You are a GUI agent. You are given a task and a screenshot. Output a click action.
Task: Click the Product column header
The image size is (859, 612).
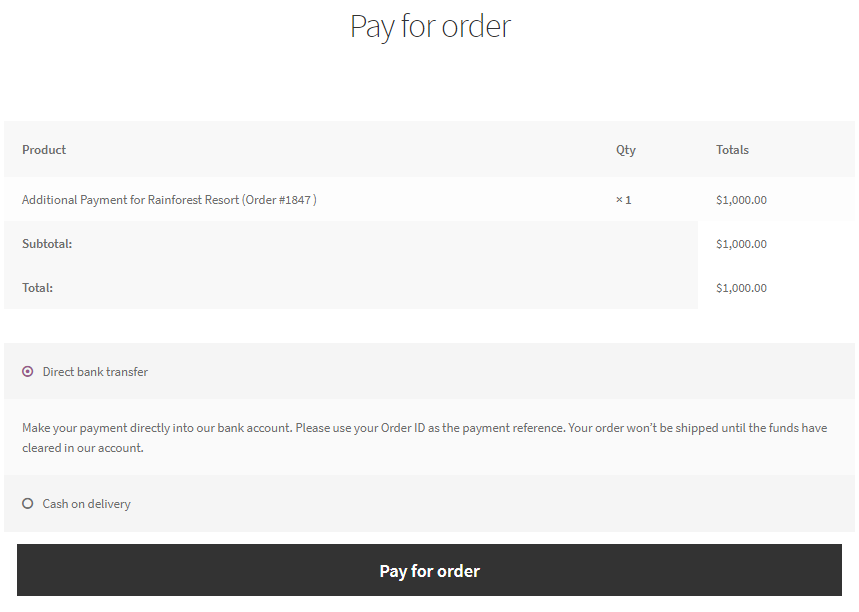(44, 150)
